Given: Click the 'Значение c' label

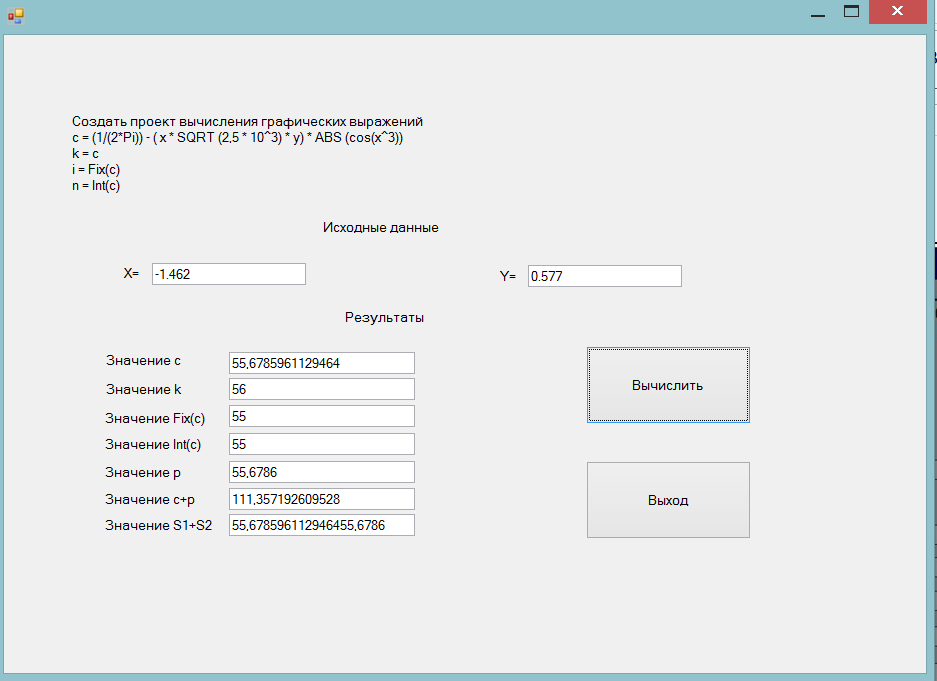Looking at the screenshot, I should (143, 361).
